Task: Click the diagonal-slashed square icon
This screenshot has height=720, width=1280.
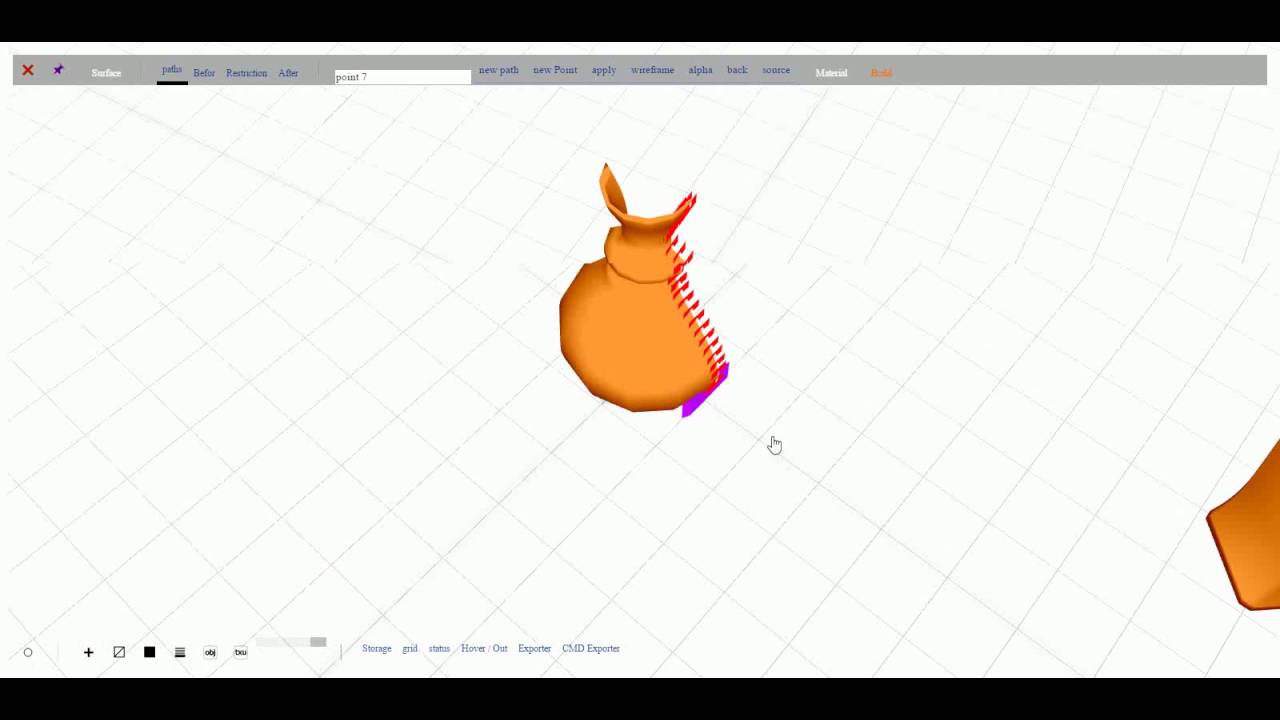Action: [x=119, y=652]
